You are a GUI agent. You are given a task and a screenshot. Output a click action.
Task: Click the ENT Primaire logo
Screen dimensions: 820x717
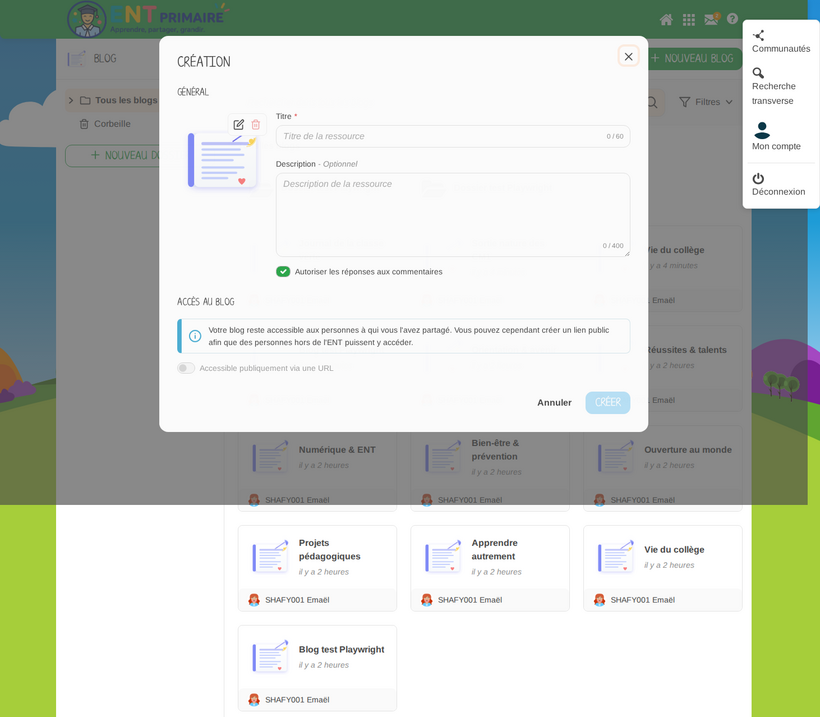pos(148,19)
